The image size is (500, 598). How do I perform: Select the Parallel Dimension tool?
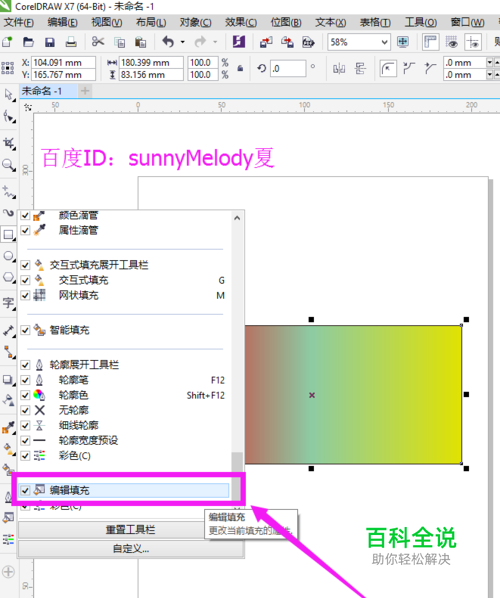pos(9,330)
